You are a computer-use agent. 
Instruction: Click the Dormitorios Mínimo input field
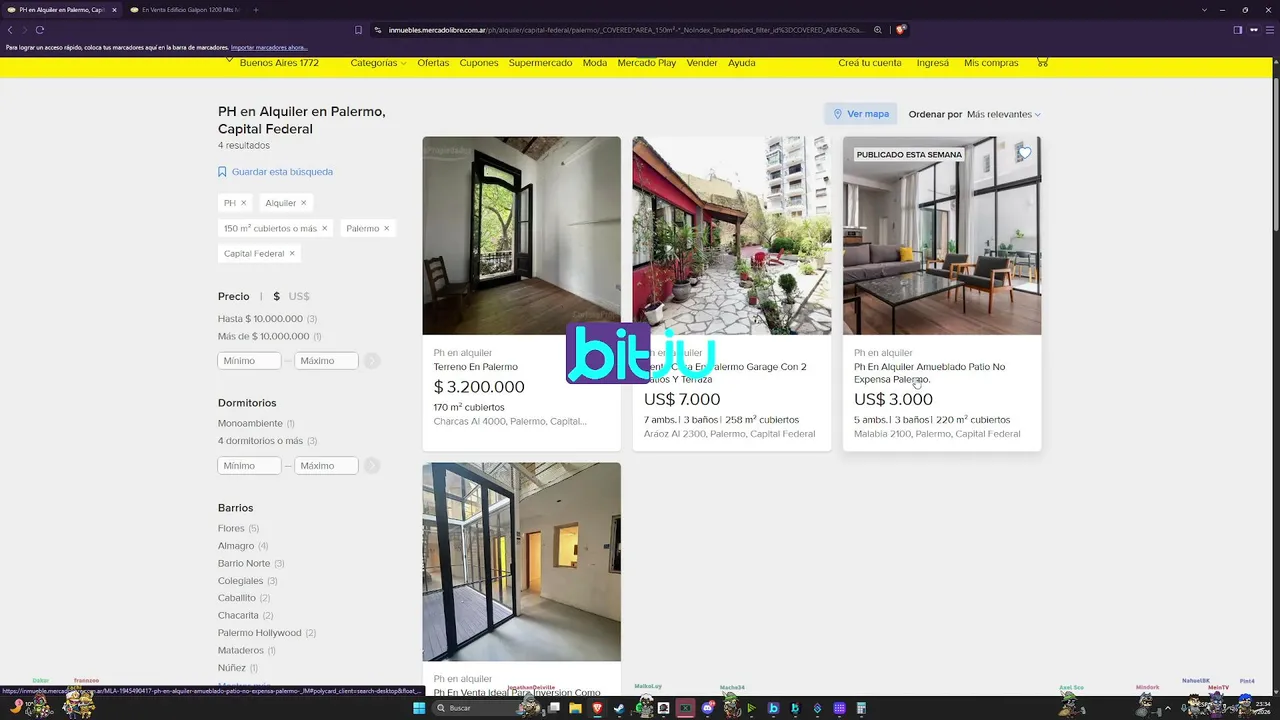point(249,466)
